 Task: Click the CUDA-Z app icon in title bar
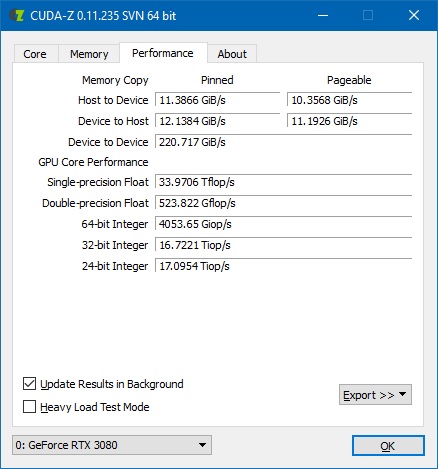17,15
